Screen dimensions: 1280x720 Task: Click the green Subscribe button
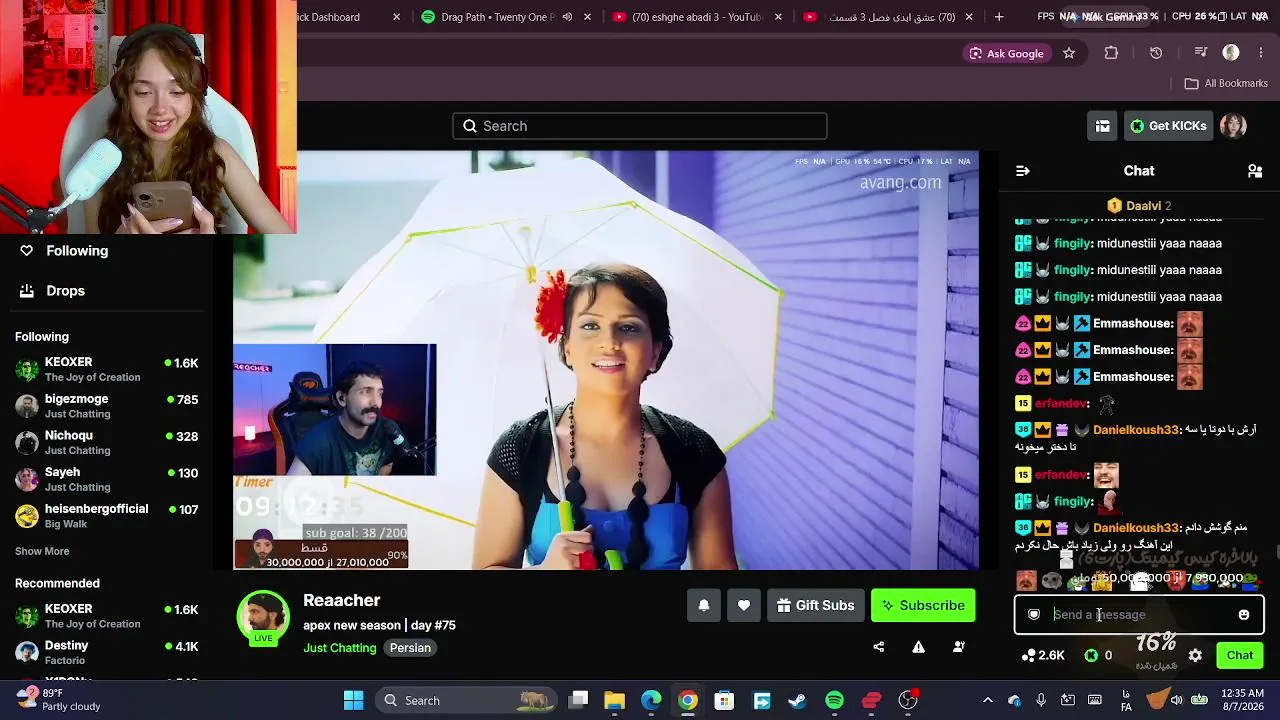click(x=923, y=605)
